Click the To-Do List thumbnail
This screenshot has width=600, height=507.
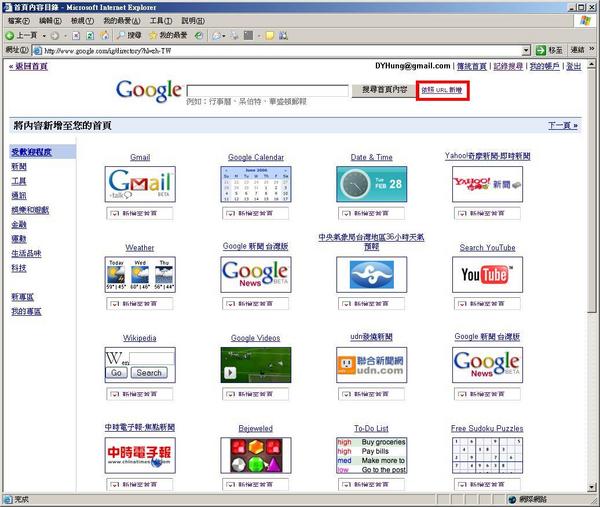(x=372, y=455)
